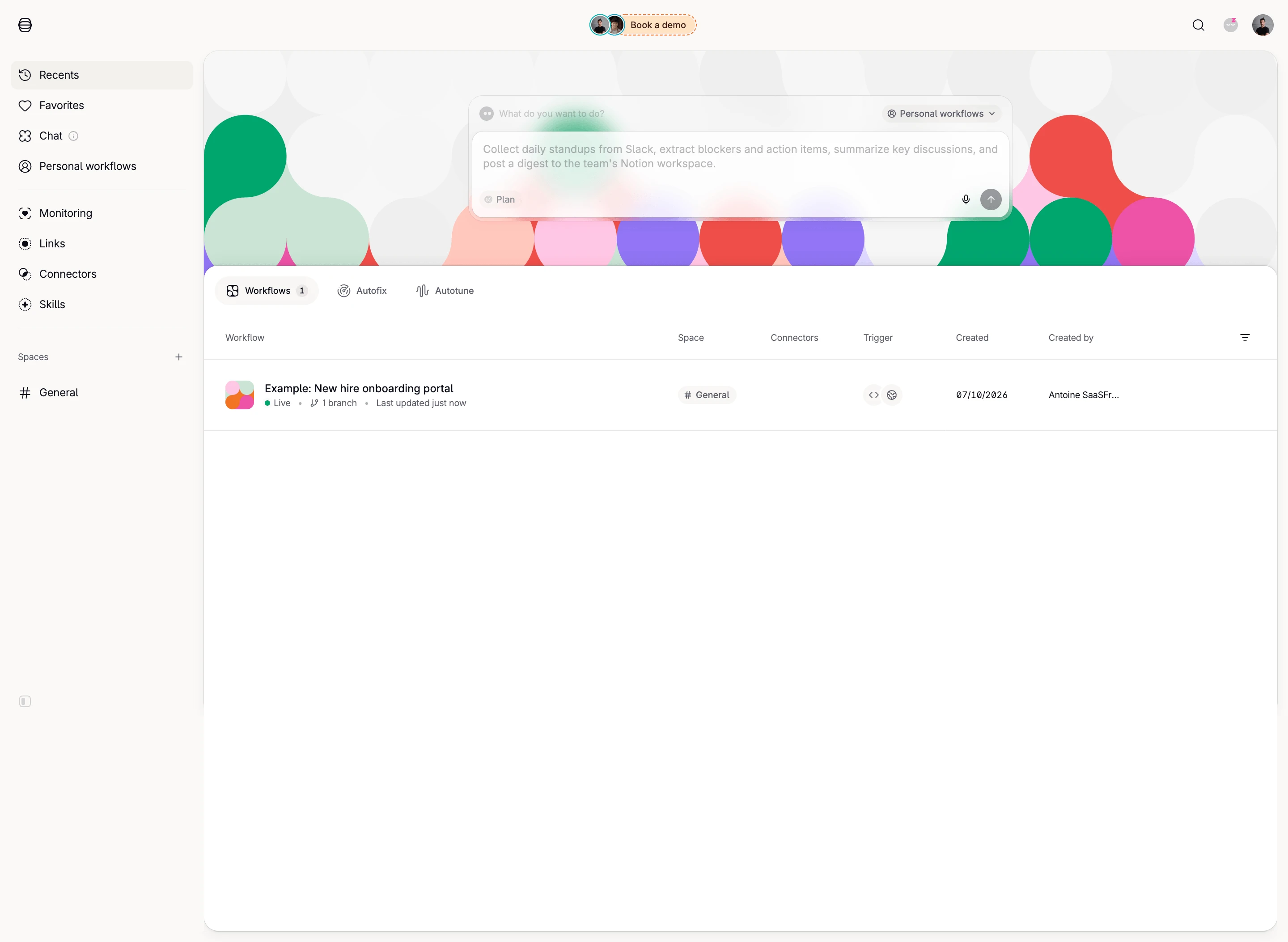Click the prompt text input area
The image size is (1288, 942).
click(740, 157)
